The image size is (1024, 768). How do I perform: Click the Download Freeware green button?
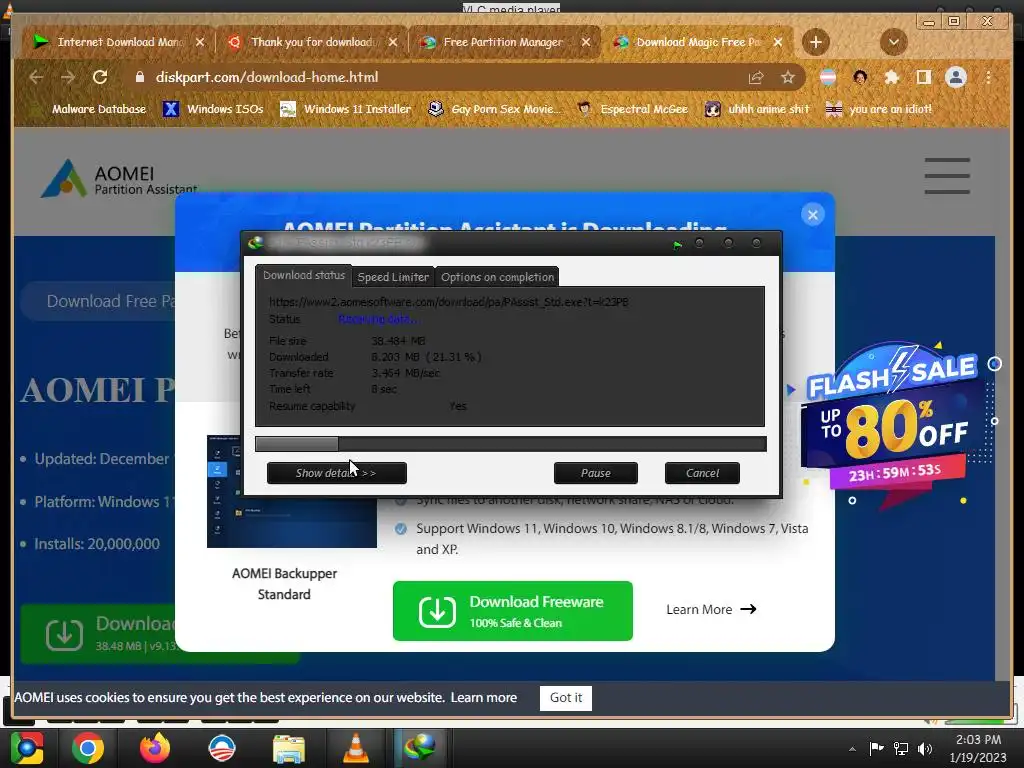[x=513, y=611]
